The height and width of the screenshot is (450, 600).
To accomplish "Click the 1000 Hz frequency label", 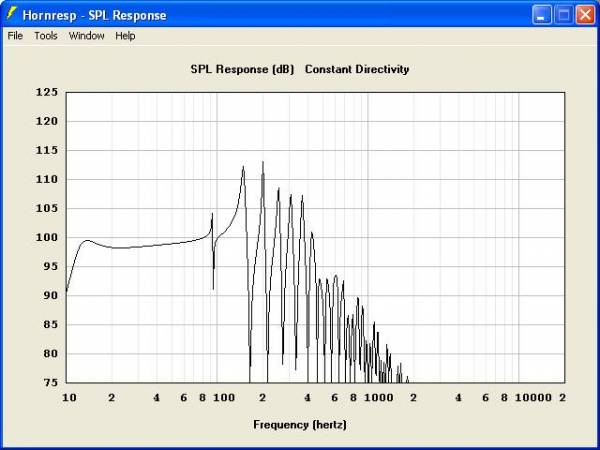I will (378, 398).
